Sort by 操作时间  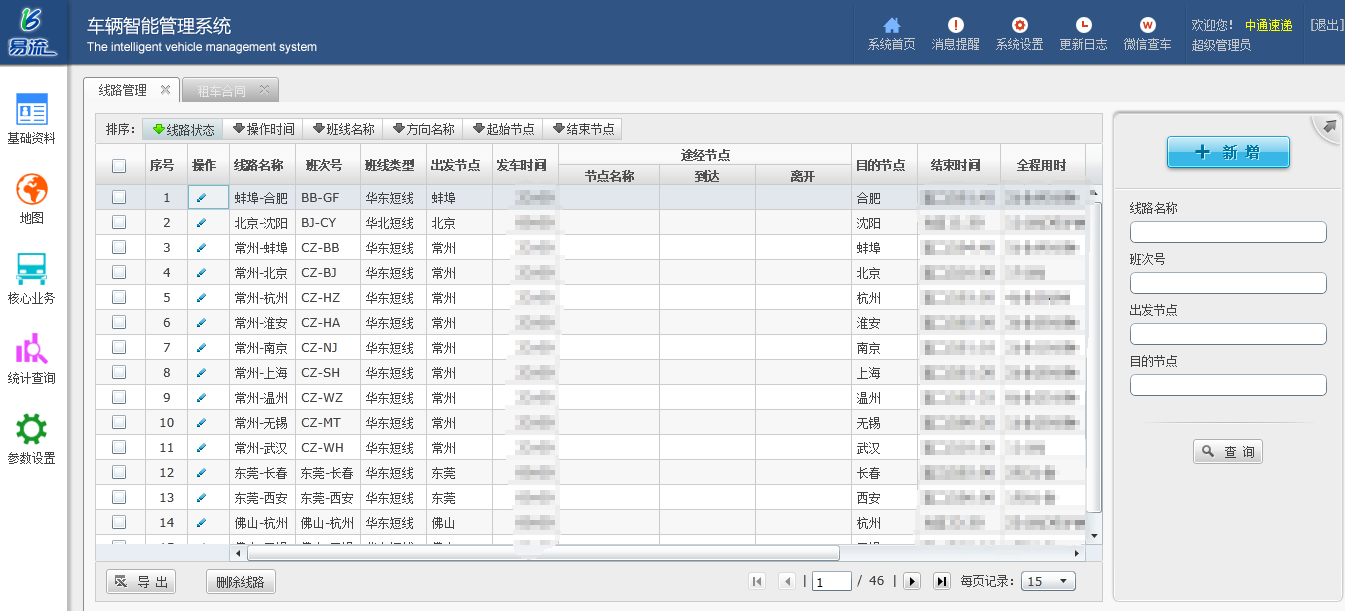(263, 129)
